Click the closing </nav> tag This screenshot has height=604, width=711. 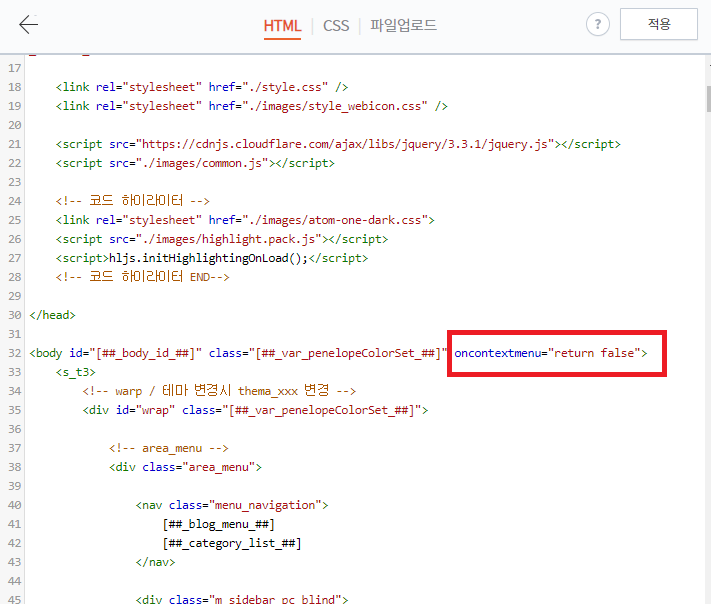(155, 562)
